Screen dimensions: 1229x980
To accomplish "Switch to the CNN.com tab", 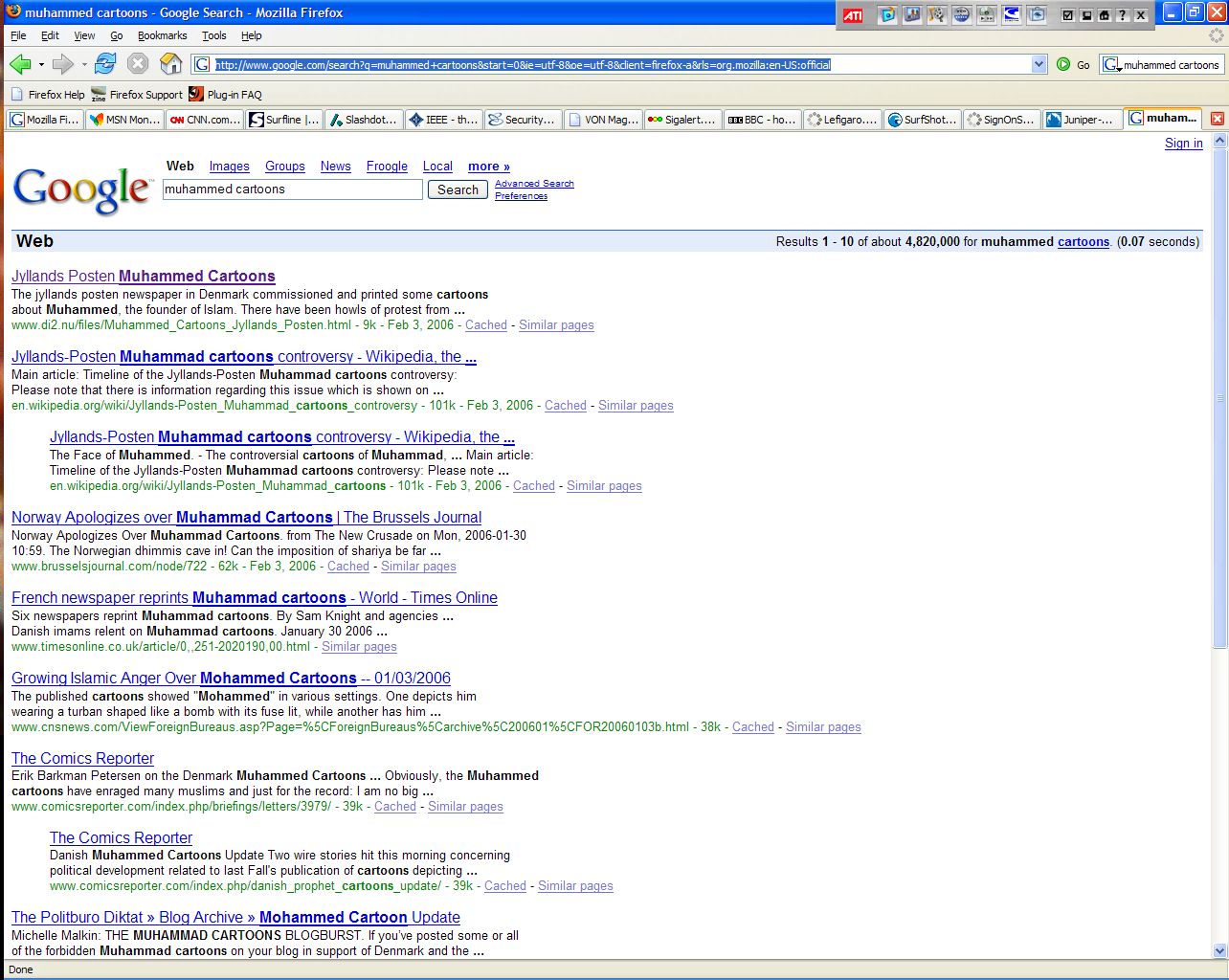I will coord(204,120).
